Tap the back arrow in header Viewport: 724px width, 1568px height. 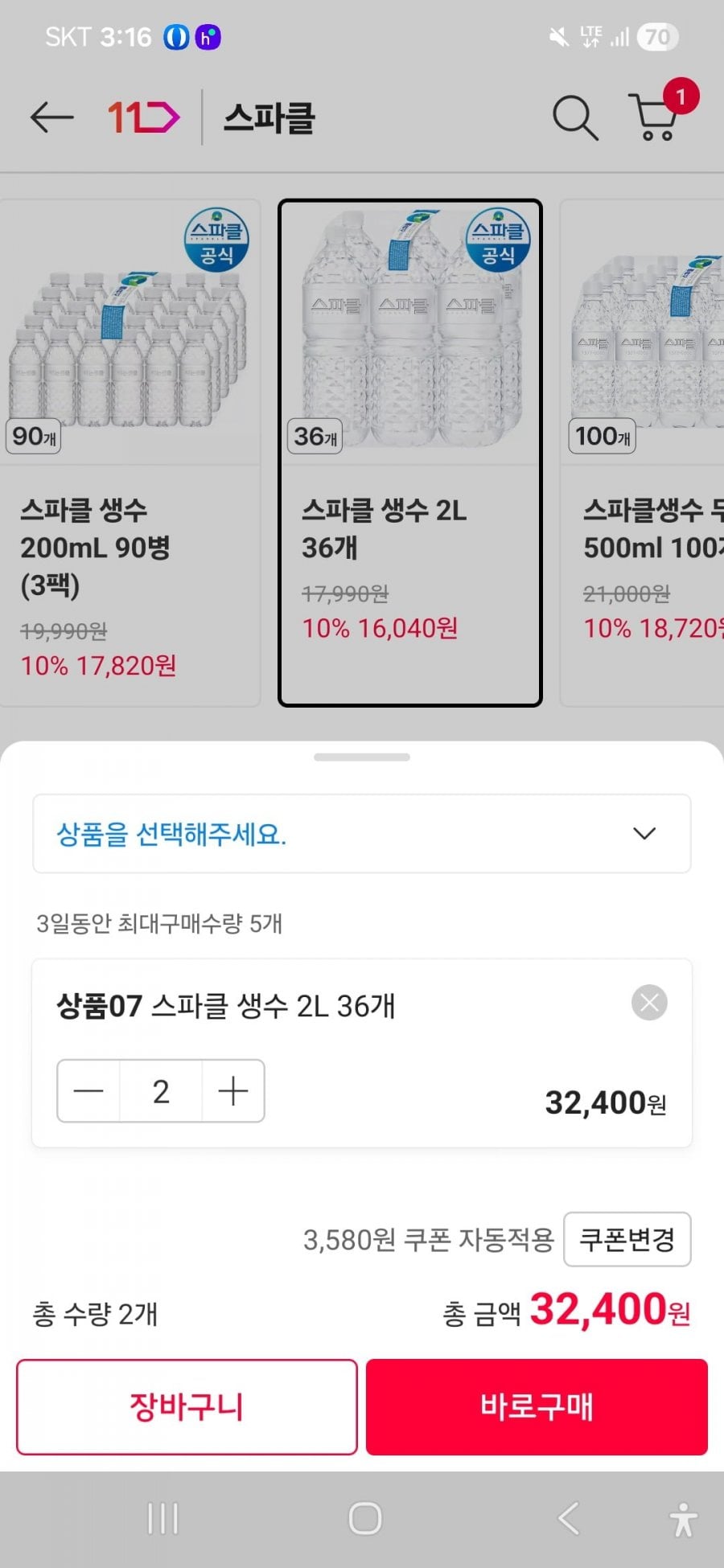point(51,118)
